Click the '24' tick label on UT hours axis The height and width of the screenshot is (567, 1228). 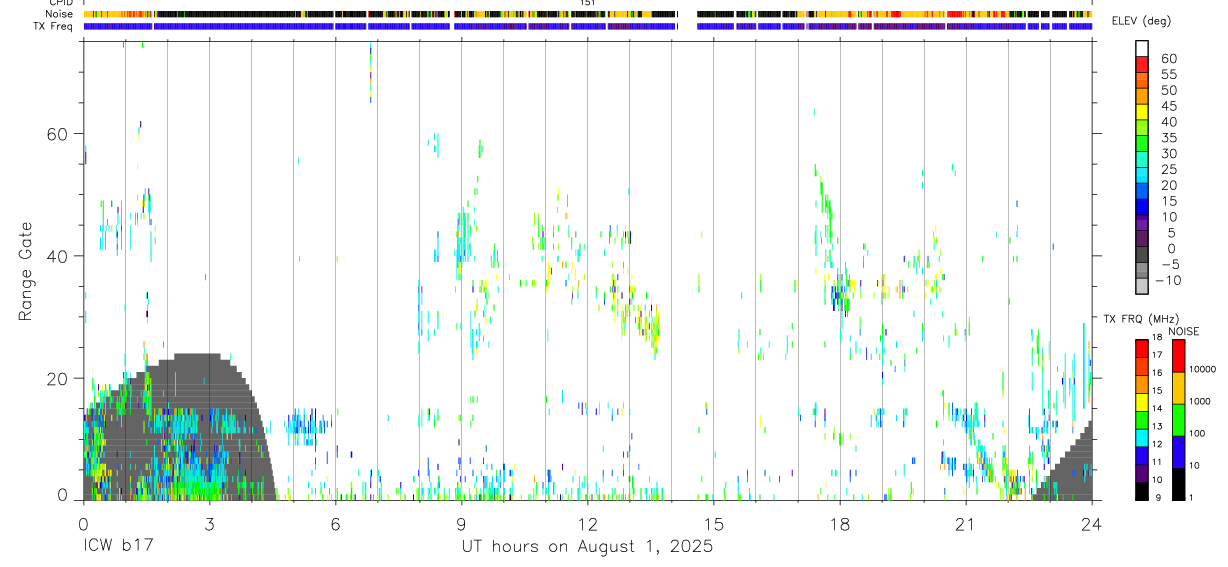click(1091, 523)
